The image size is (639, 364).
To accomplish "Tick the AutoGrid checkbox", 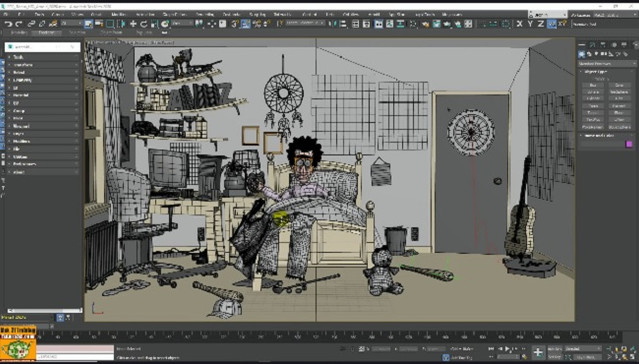I will tap(602, 78).
